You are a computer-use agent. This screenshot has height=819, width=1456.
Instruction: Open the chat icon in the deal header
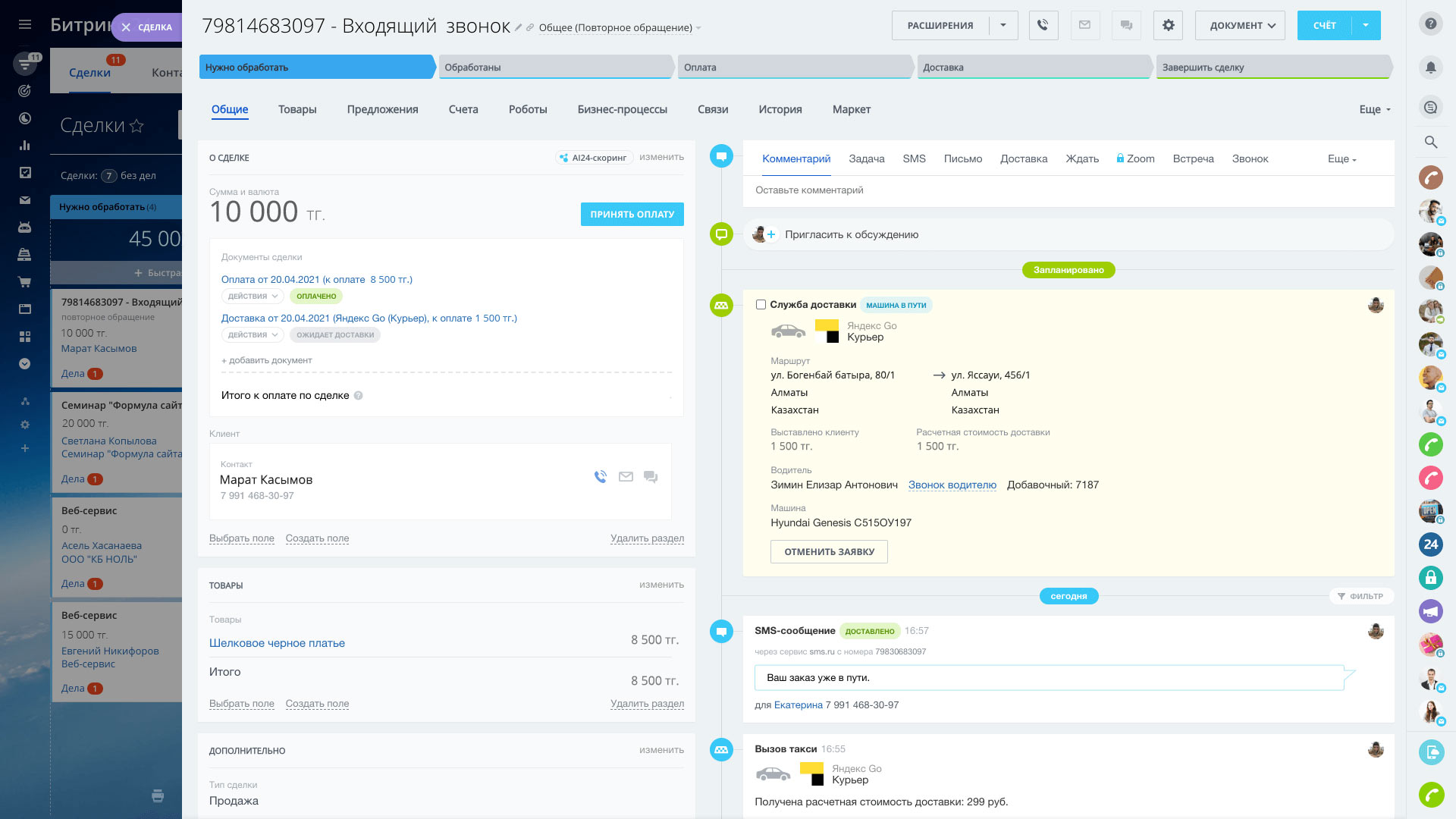[x=1126, y=24]
